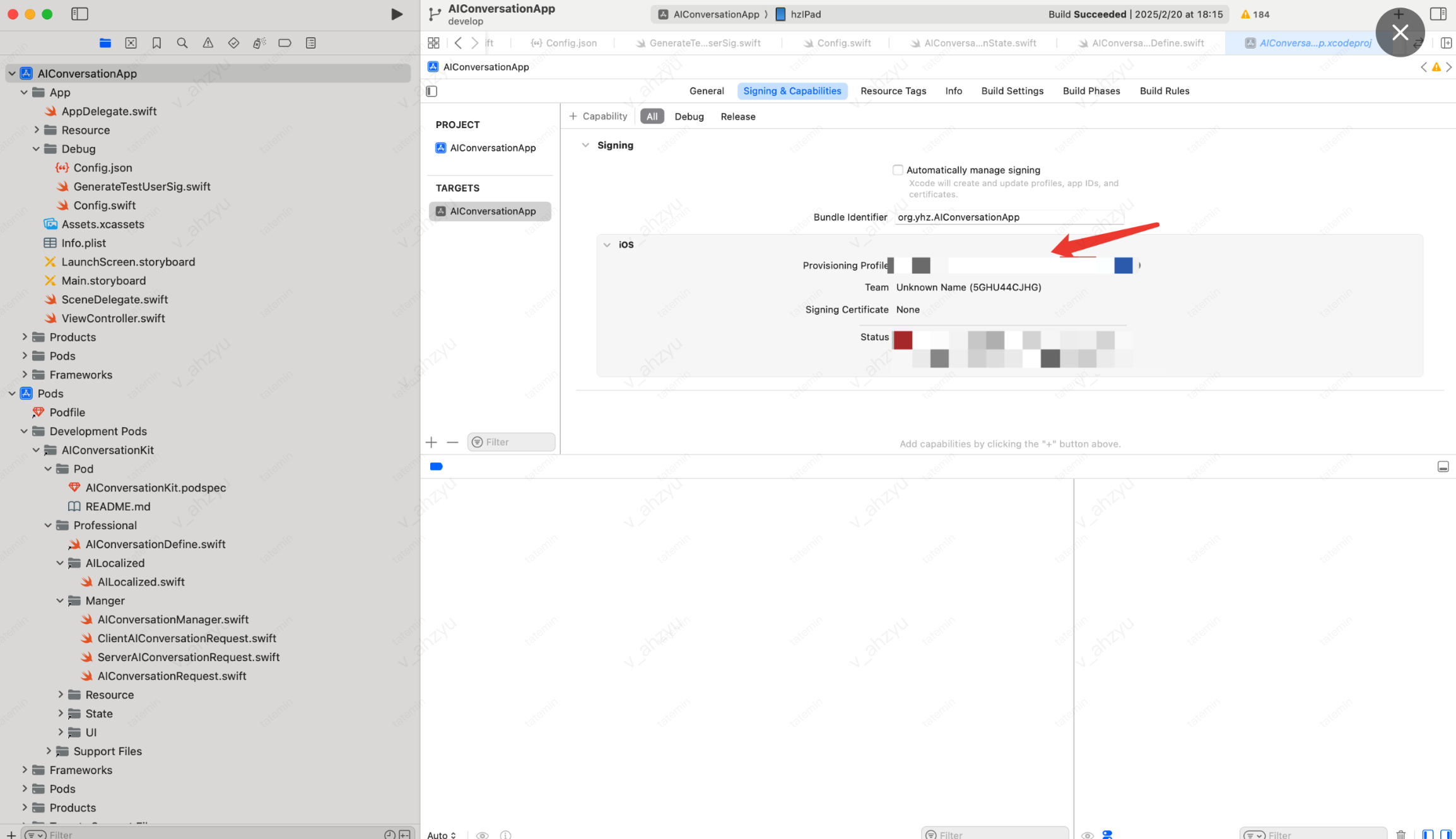Switch to the Build Phases tab
1456x839 pixels.
click(1091, 91)
